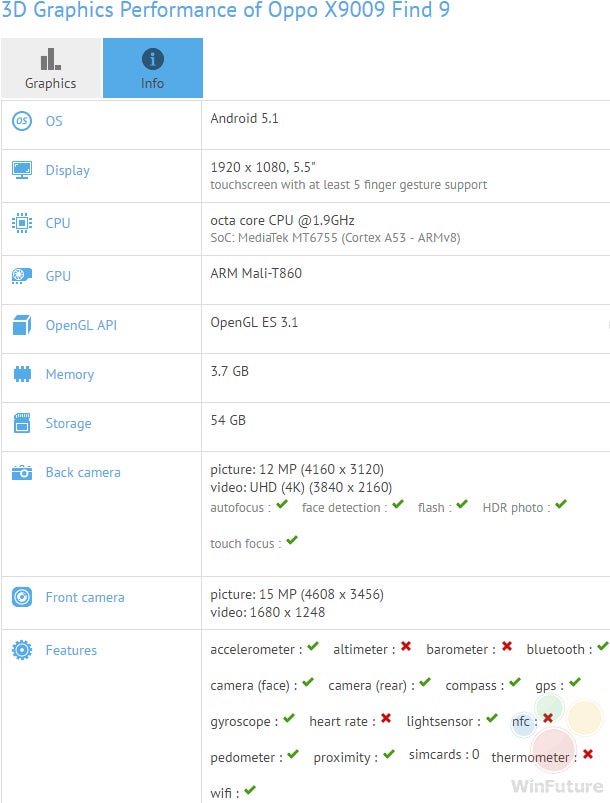Click the 'OpenGL ES 3.1' value

tap(254, 323)
